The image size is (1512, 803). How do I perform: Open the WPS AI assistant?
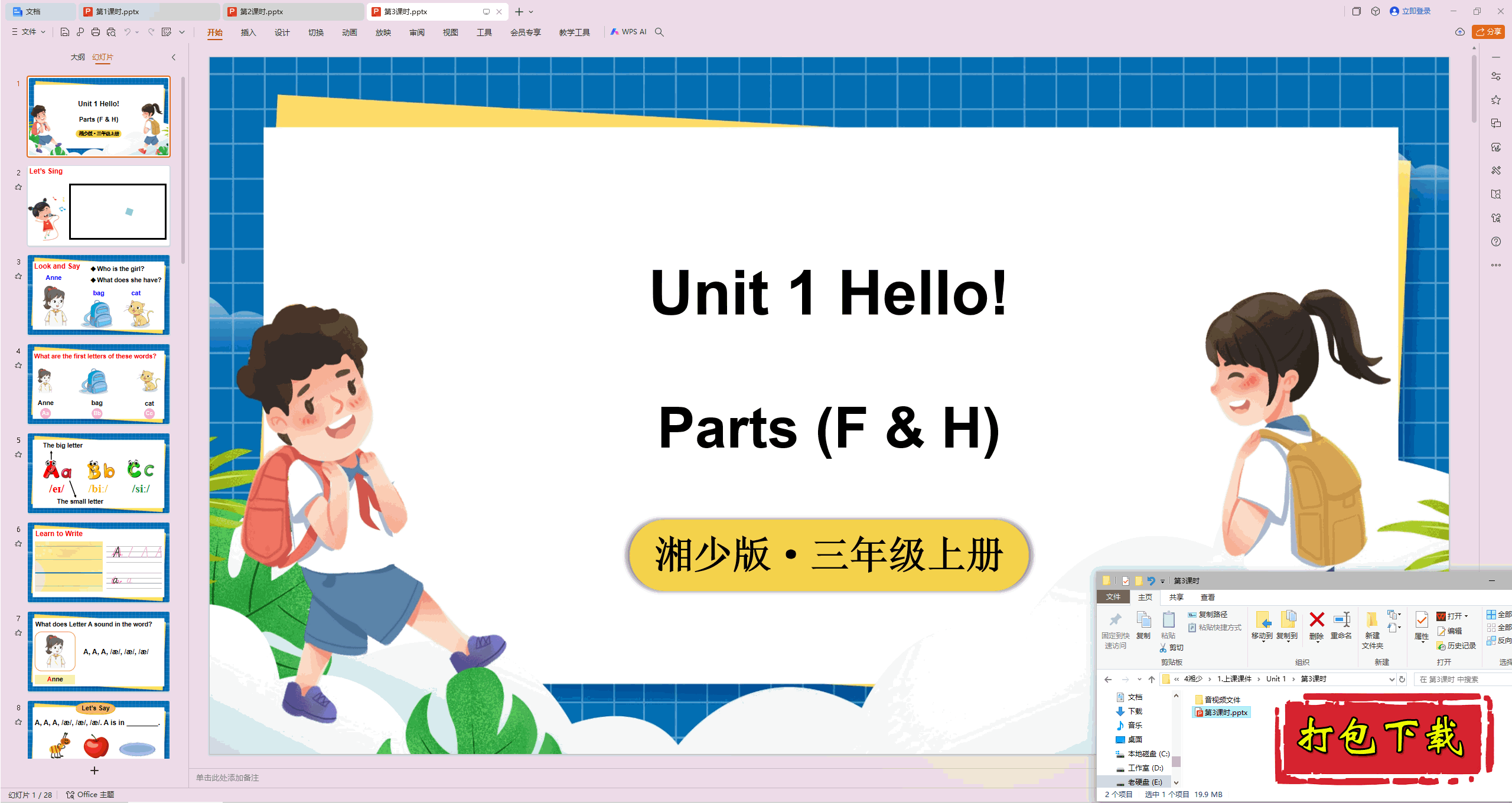(x=628, y=32)
